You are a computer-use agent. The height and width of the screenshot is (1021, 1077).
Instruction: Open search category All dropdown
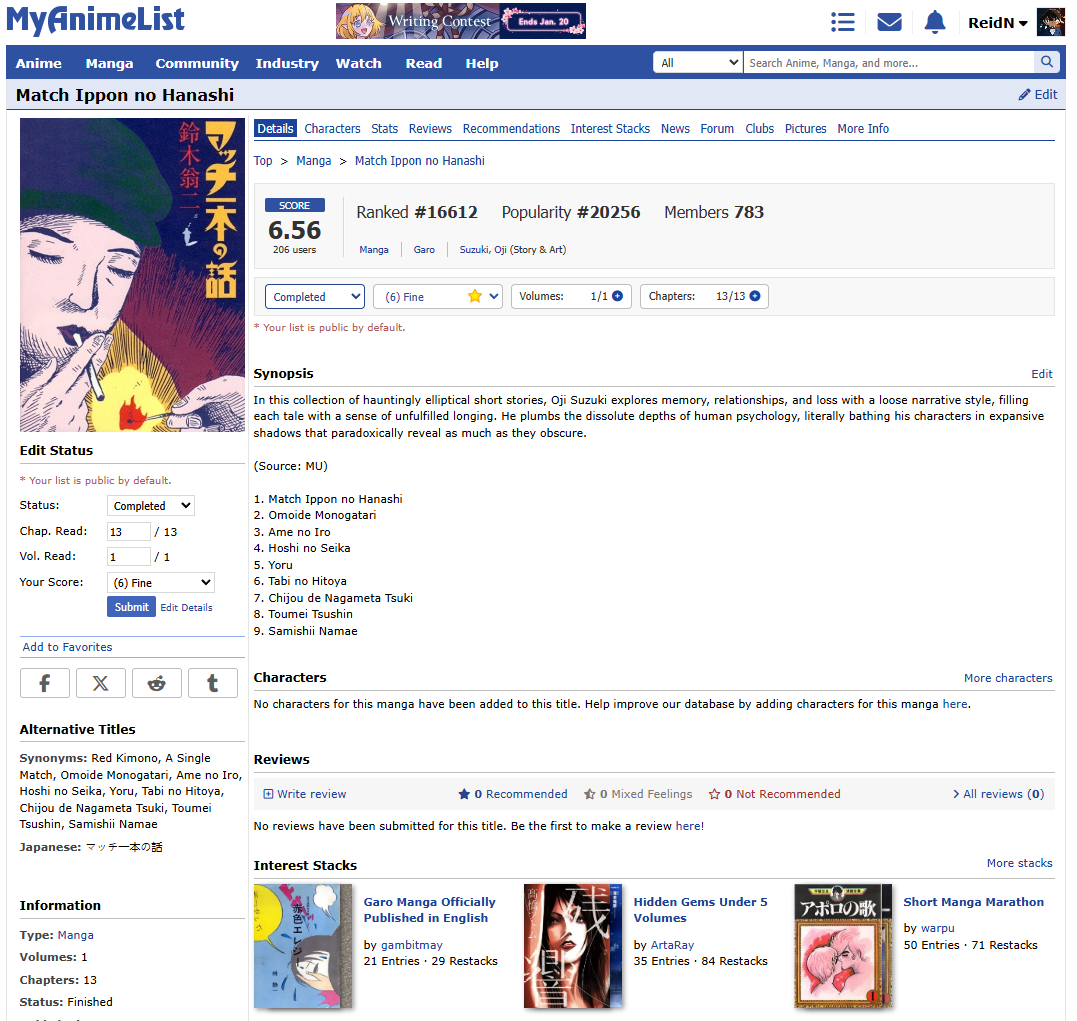[x=698, y=63]
